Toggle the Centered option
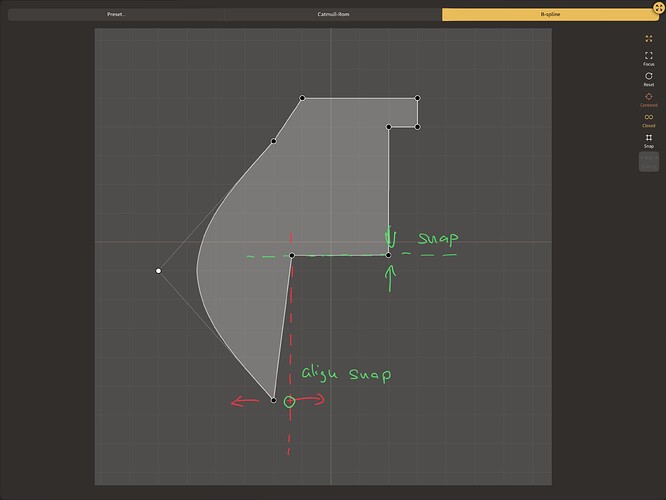Viewport: 666px width, 500px height. coord(649,99)
